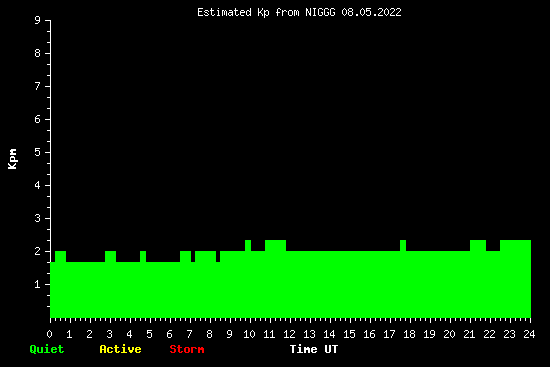
Task: Click the date 08.05.2022 in the title
Action: click(x=371, y=12)
